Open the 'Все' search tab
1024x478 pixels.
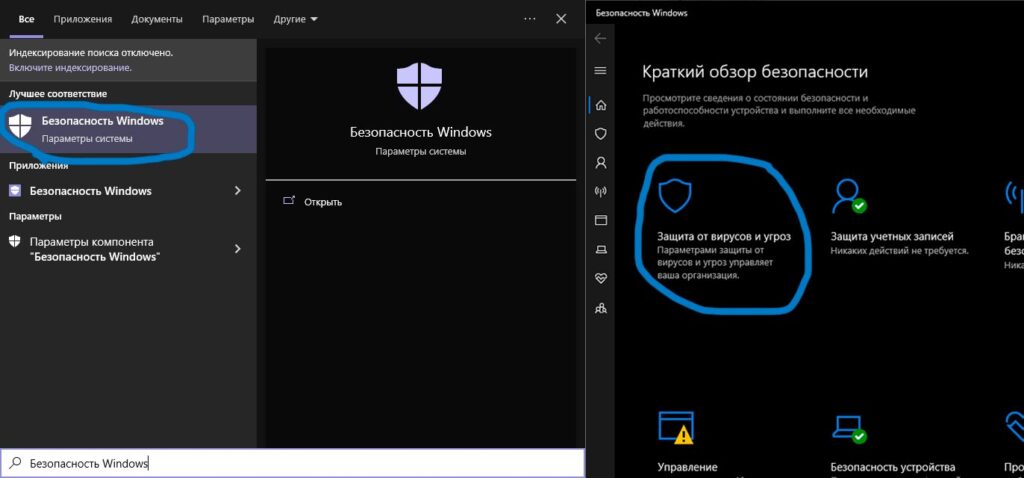[x=26, y=20]
